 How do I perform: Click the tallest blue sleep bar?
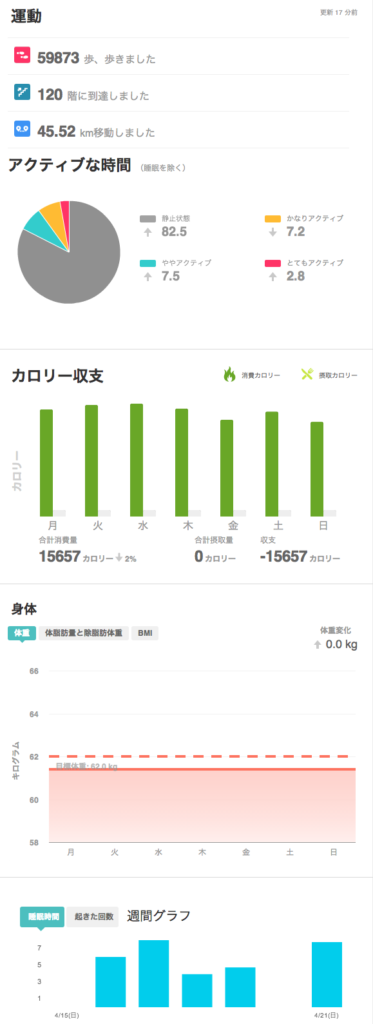[154, 974]
